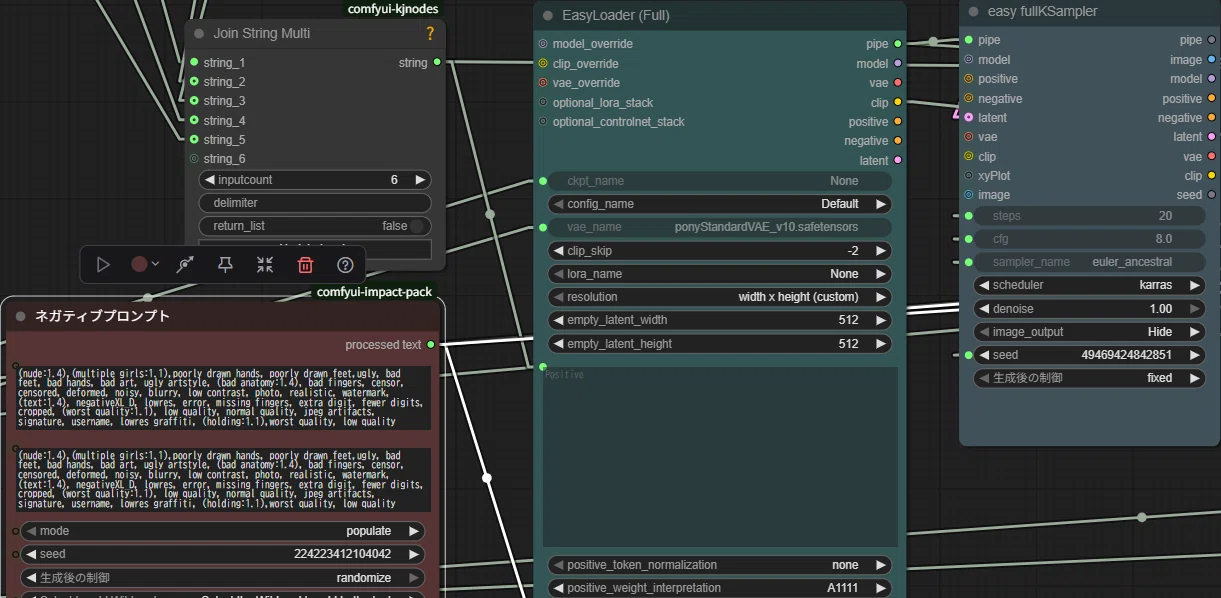This screenshot has width=1221, height=598.
Task: Click the delimiter input field
Action: pos(315,203)
